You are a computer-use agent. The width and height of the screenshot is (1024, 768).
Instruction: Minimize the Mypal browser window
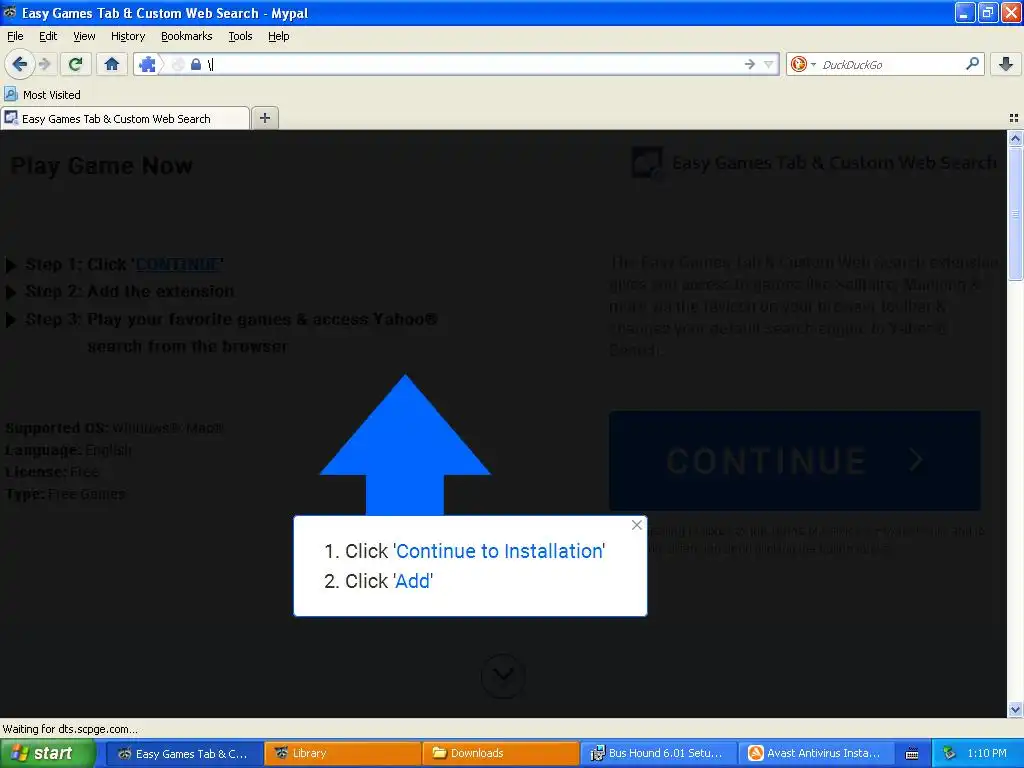tap(965, 12)
